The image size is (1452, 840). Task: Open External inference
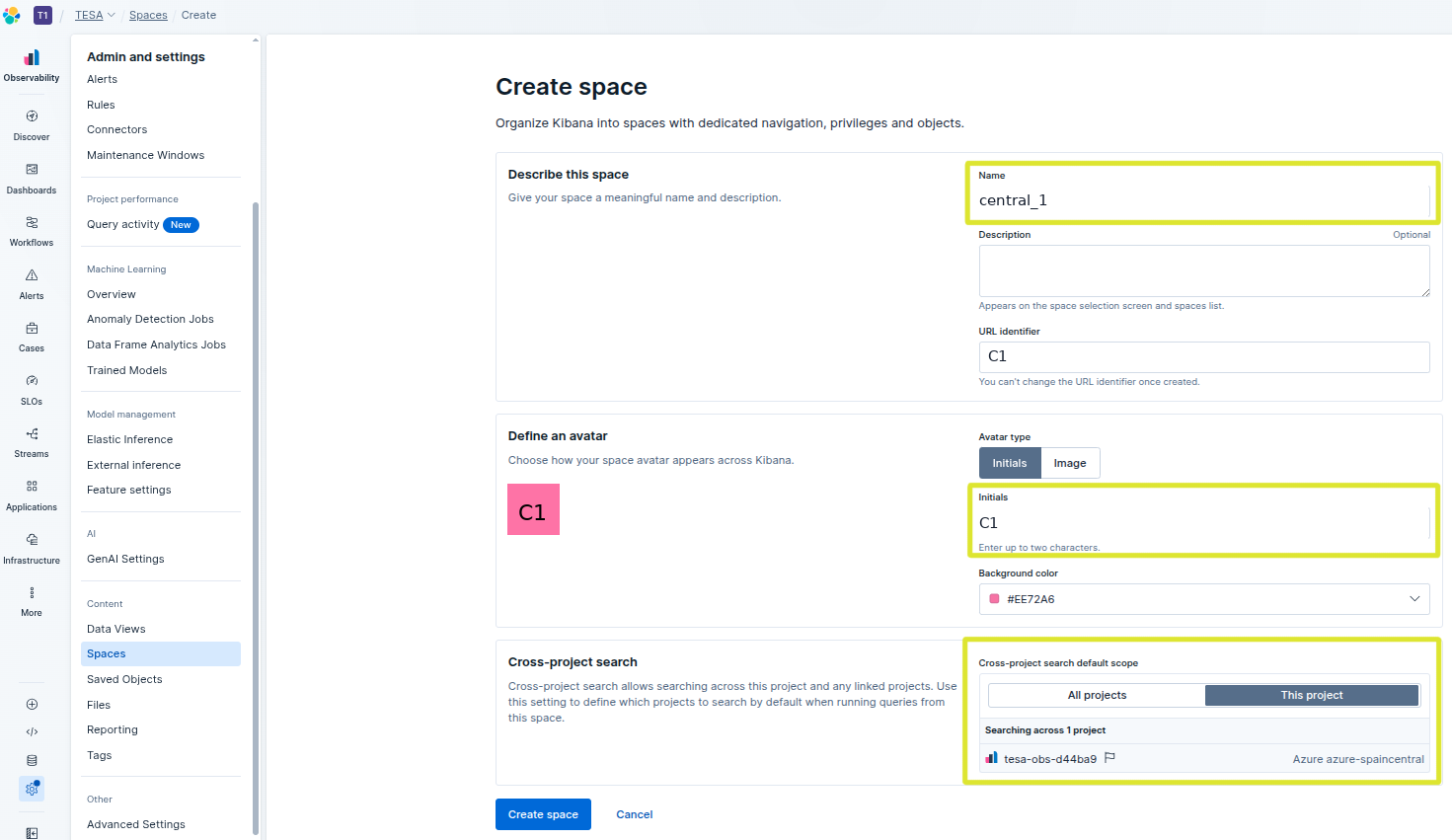point(133,465)
